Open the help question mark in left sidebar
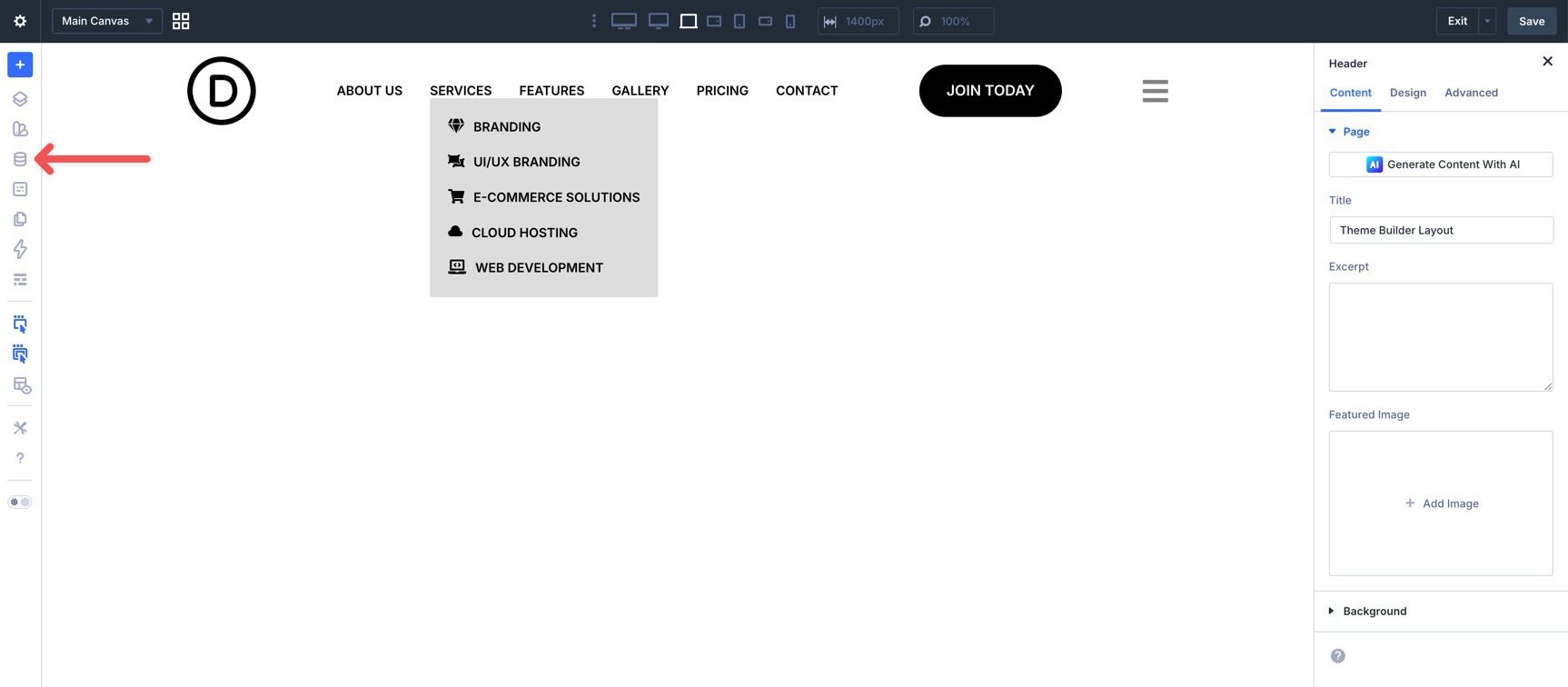 [x=20, y=458]
